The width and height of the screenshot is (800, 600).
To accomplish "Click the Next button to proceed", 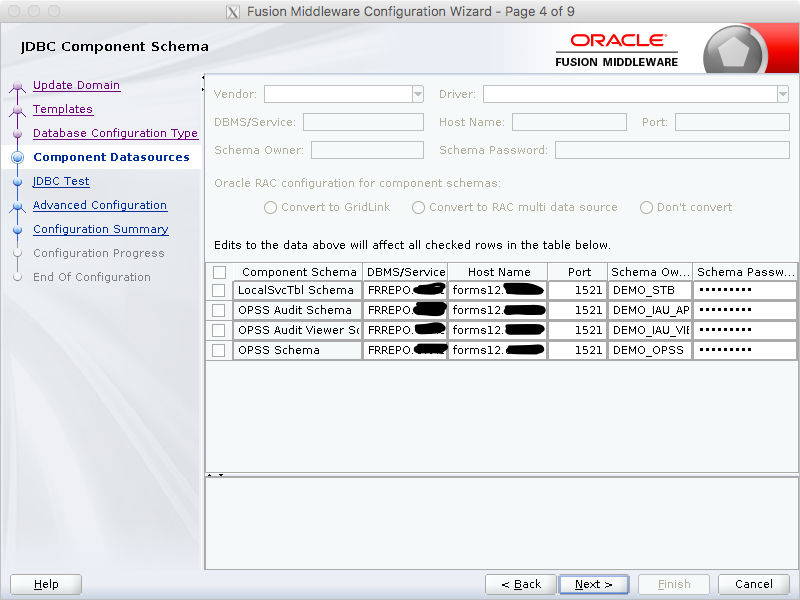I will 594,584.
